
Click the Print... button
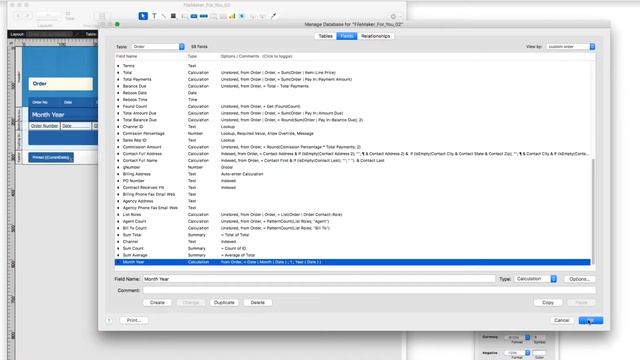pos(134,320)
